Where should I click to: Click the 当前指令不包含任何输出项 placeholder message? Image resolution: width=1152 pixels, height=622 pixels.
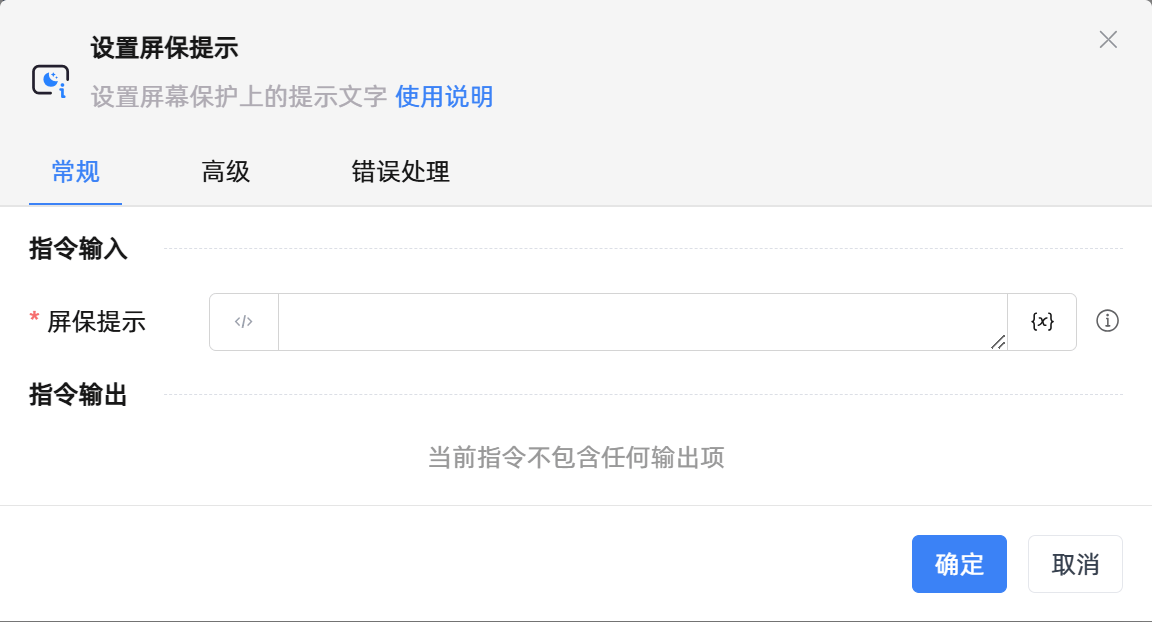(576, 457)
